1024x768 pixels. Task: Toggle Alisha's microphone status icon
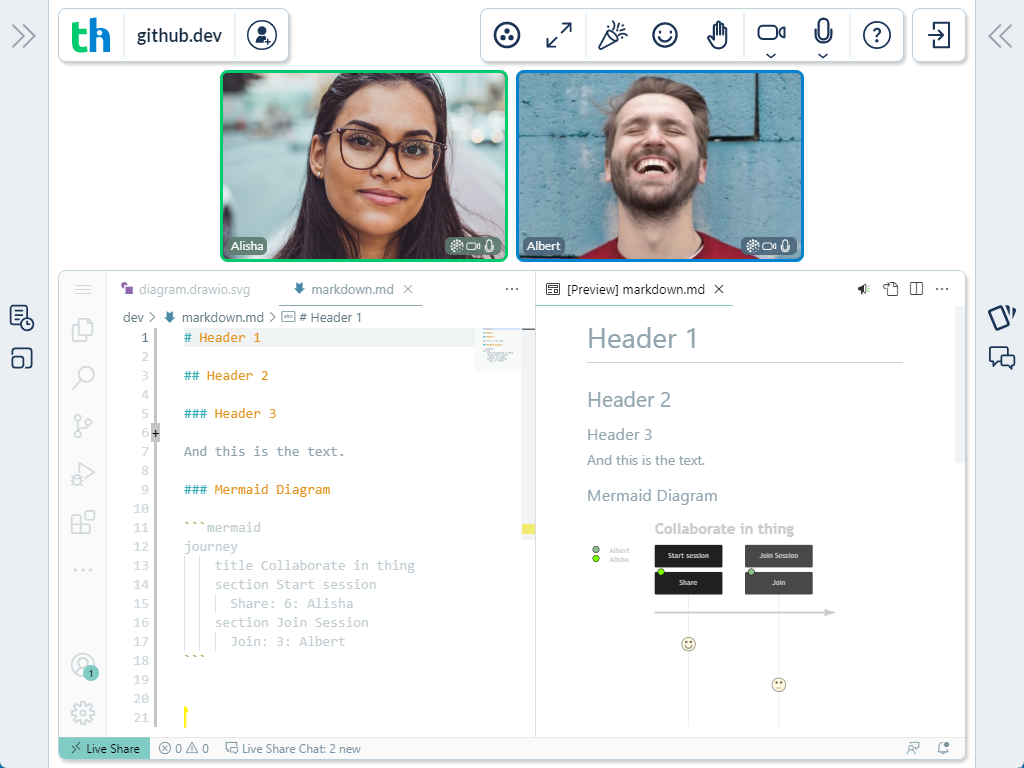489,246
